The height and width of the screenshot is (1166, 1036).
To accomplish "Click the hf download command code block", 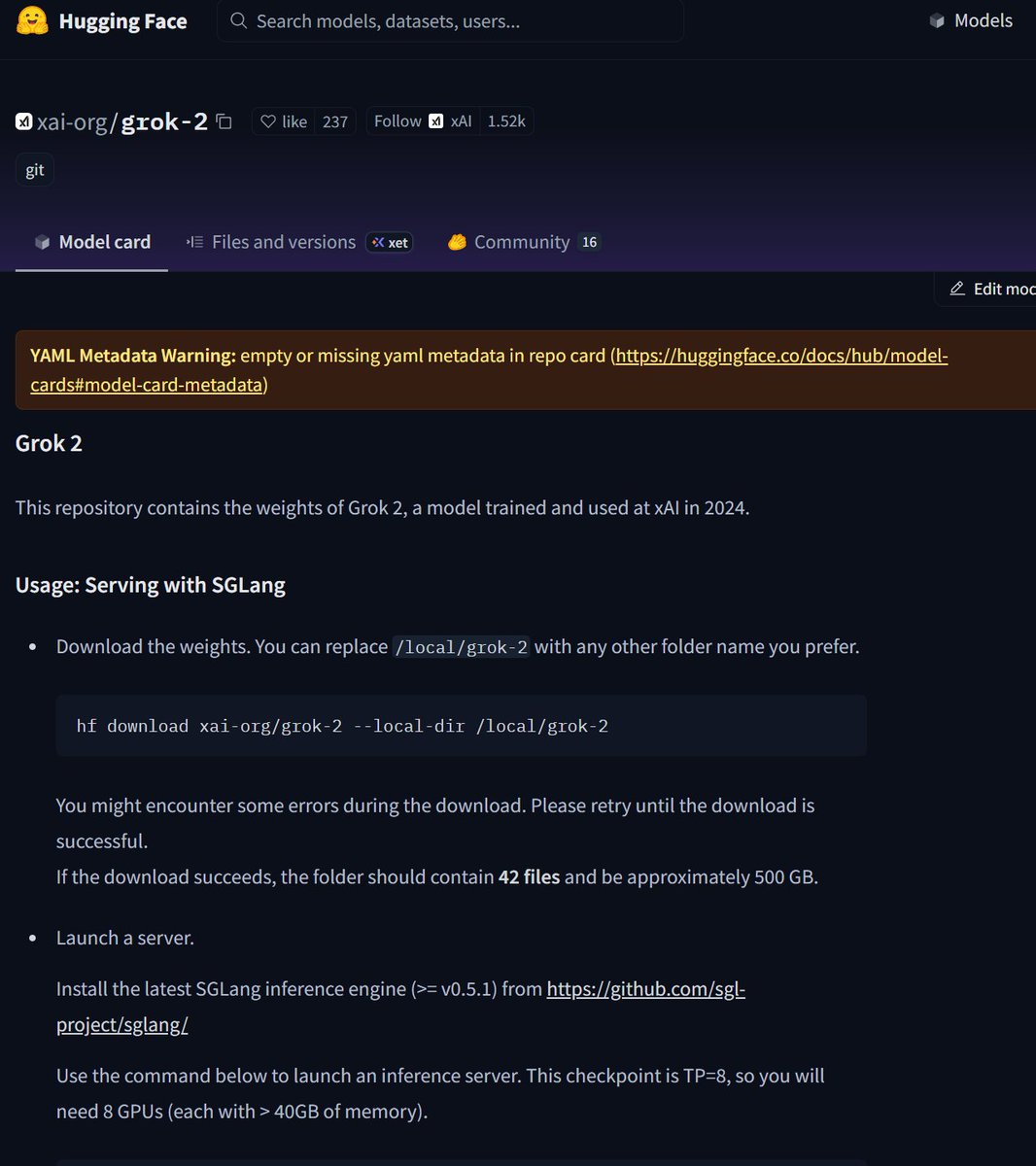I will 461,726.
